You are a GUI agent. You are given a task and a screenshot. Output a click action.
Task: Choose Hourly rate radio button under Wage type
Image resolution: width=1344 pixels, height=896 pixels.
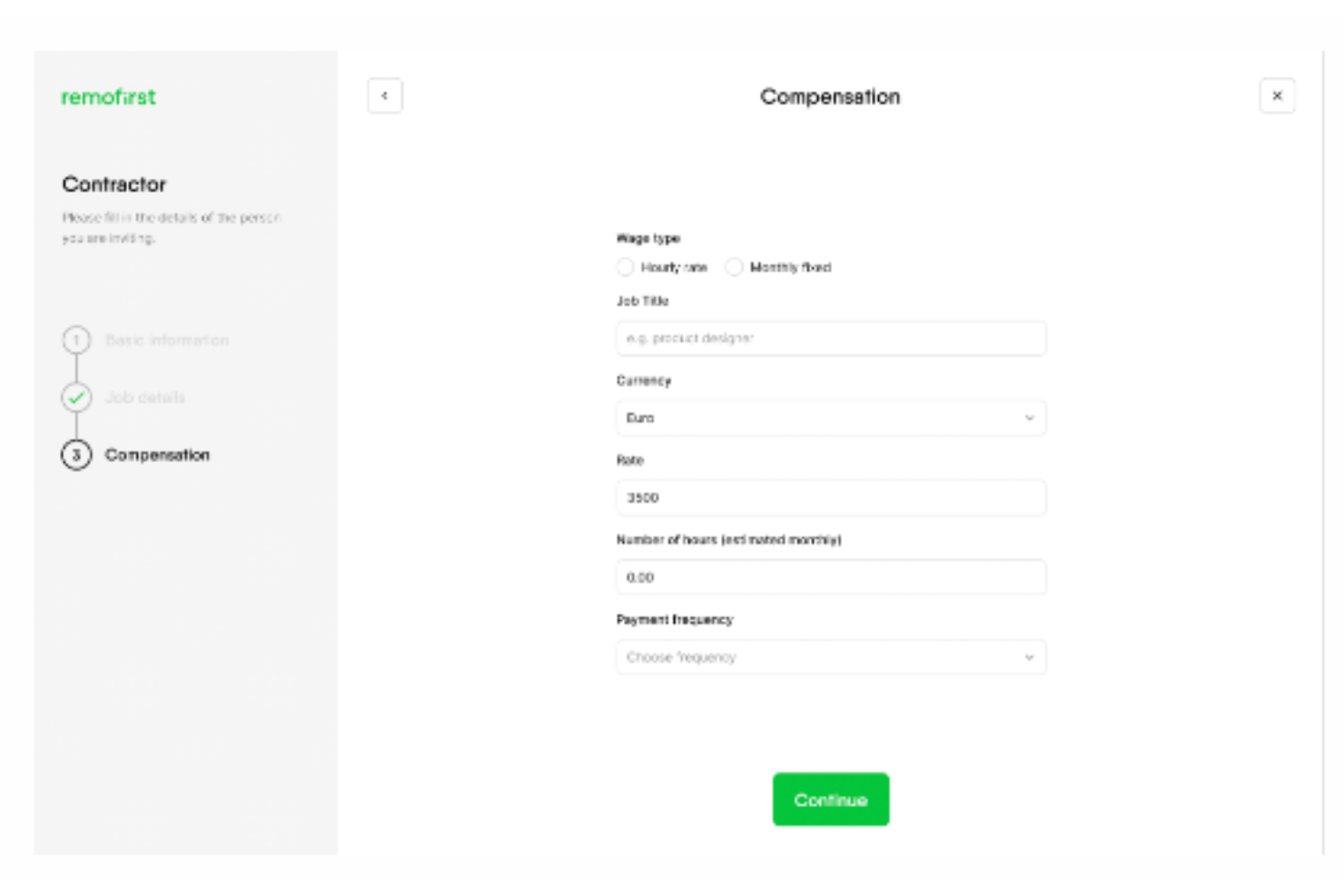[x=625, y=267]
